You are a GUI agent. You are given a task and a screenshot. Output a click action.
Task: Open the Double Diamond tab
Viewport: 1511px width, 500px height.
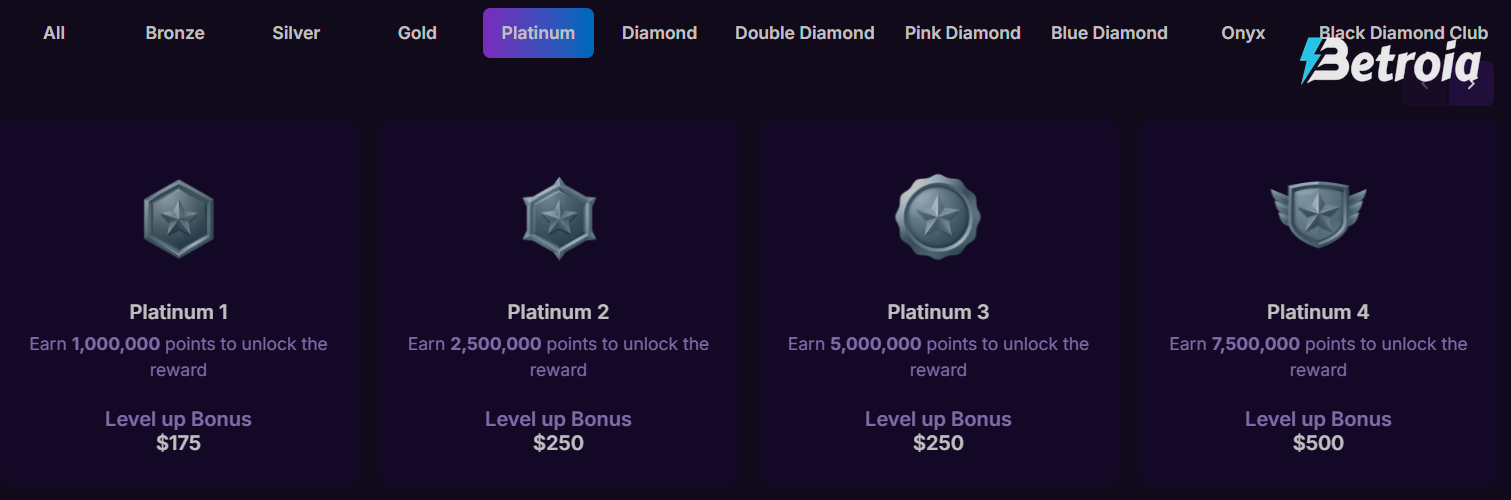click(x=805, y=33)
